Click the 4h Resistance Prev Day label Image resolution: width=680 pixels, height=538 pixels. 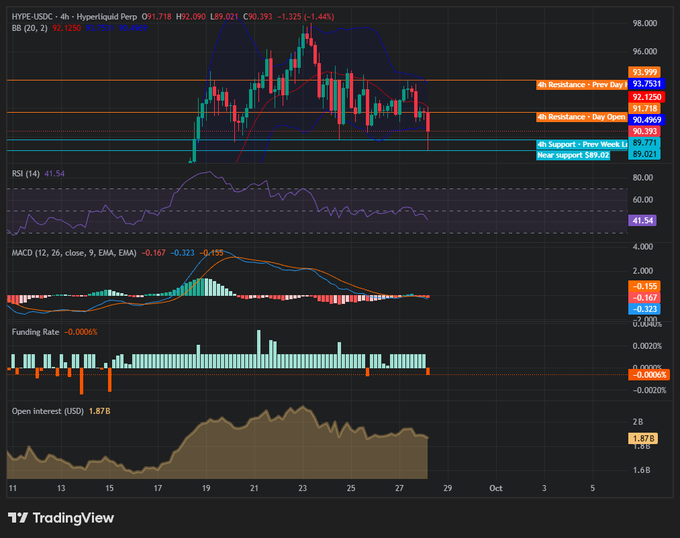[582, 85]
